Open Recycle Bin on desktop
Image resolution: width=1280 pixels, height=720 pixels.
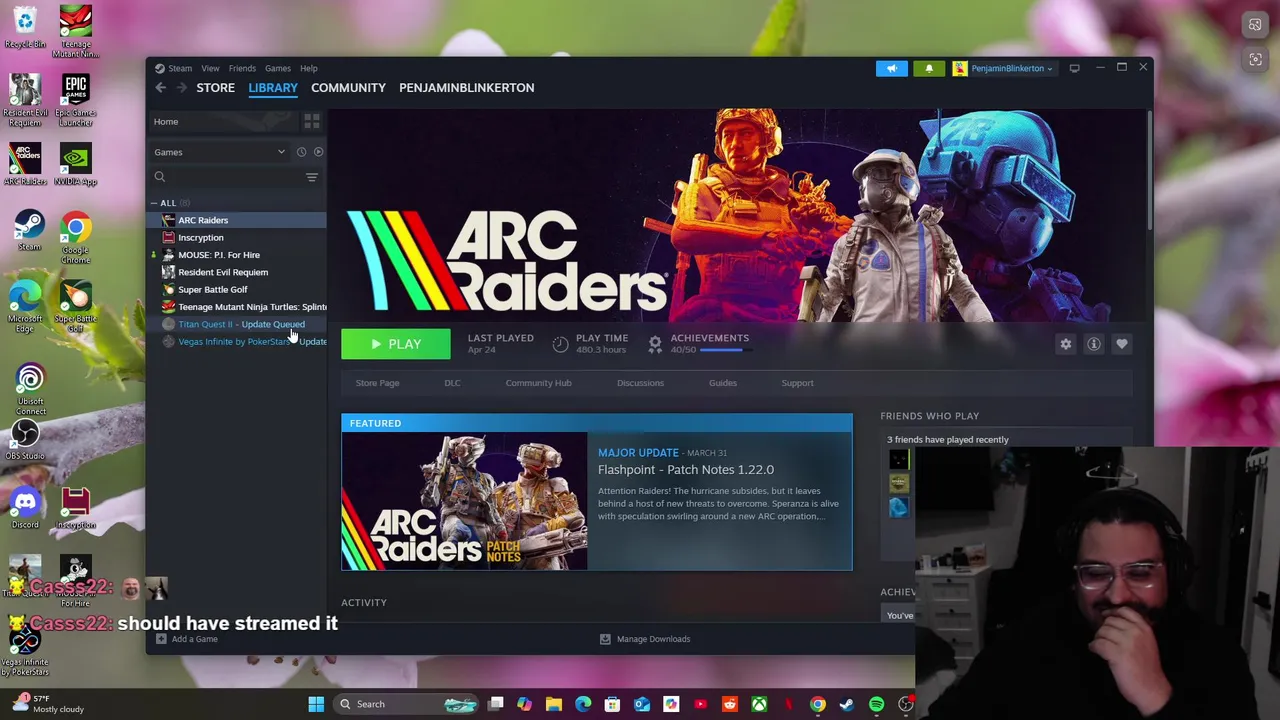point(25,28)
